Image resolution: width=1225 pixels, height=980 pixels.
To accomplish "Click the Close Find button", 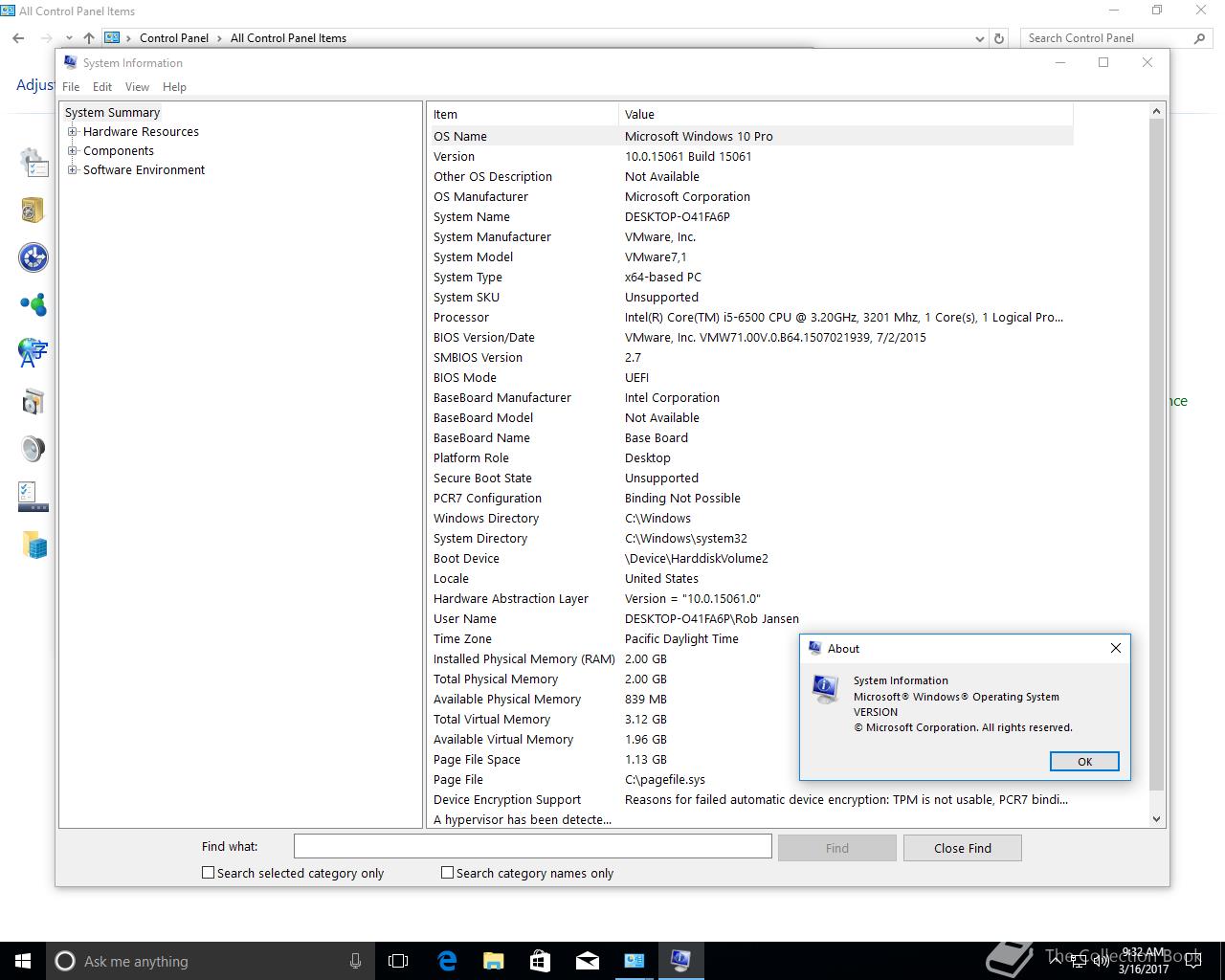I will pos(963,848).
